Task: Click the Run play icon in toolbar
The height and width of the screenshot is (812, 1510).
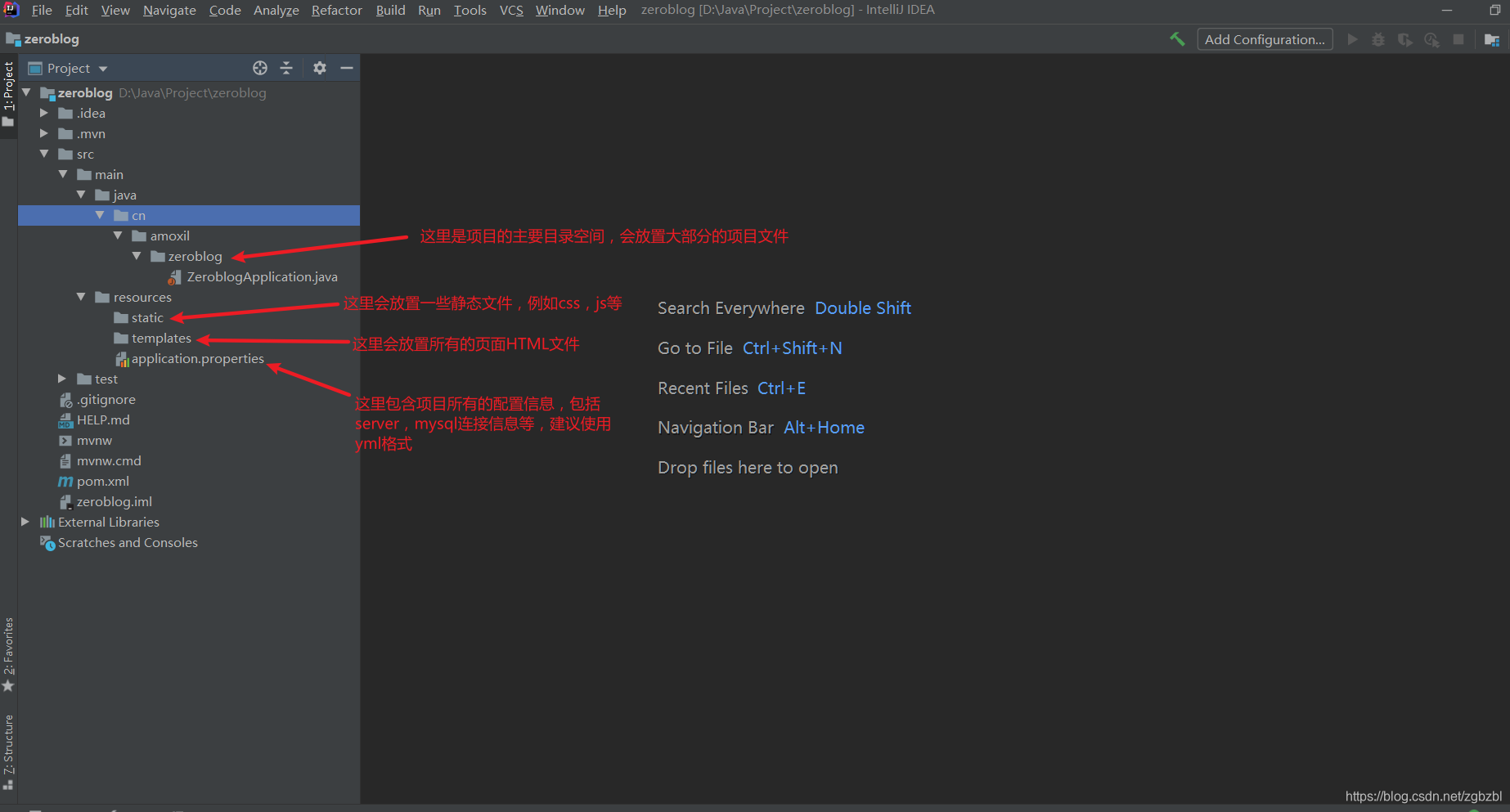Action: coord(1352,39)
